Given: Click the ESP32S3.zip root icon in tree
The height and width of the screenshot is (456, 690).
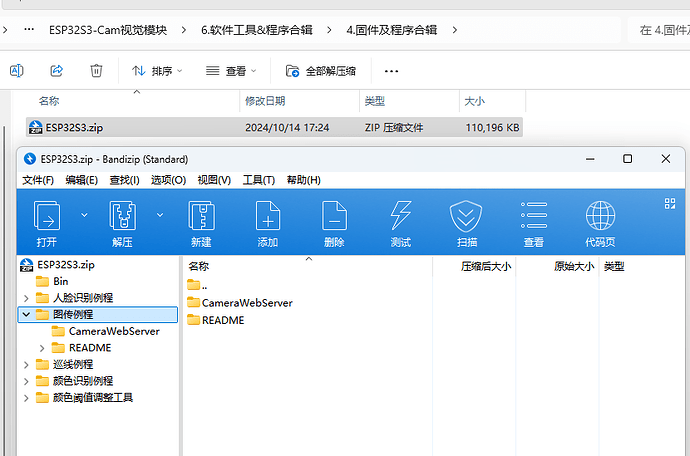Looking at the screenshot, I should coord(27,265).
